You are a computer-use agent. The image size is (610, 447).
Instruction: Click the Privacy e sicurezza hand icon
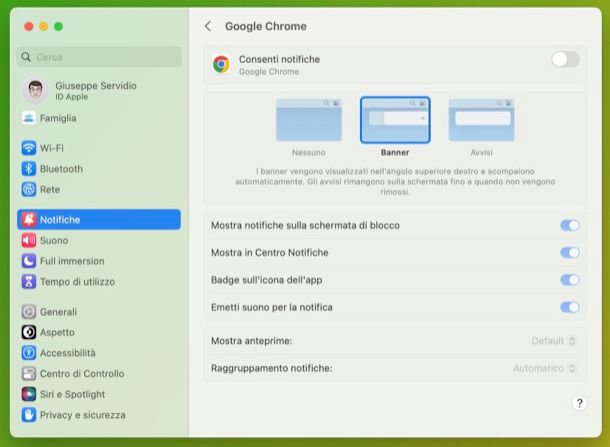[29, 415]
